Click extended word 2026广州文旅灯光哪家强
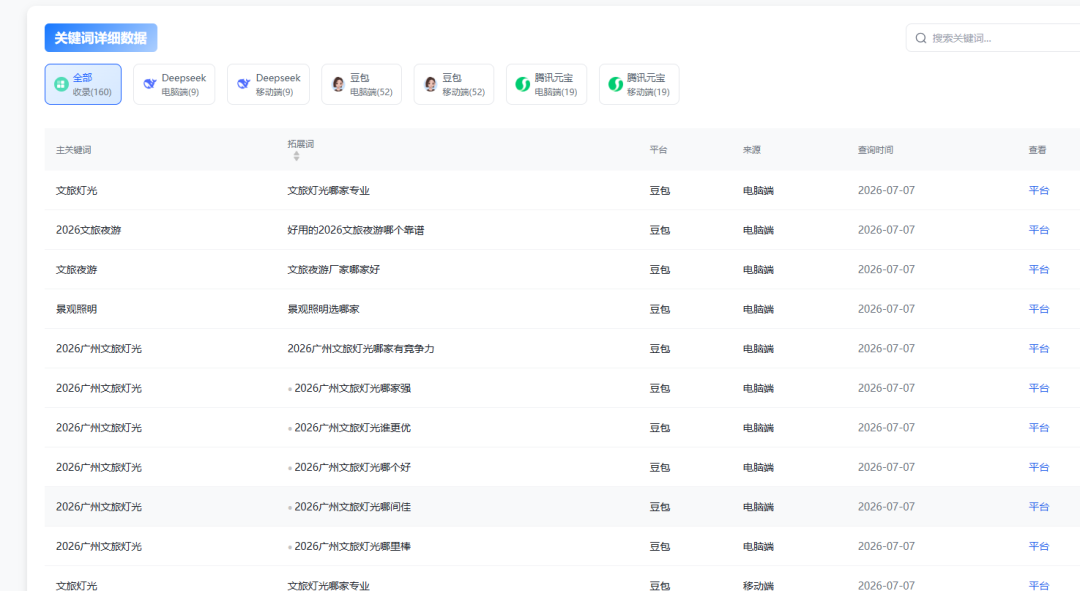The width and height of the screenshot is (1080, 591). (353, 388)
